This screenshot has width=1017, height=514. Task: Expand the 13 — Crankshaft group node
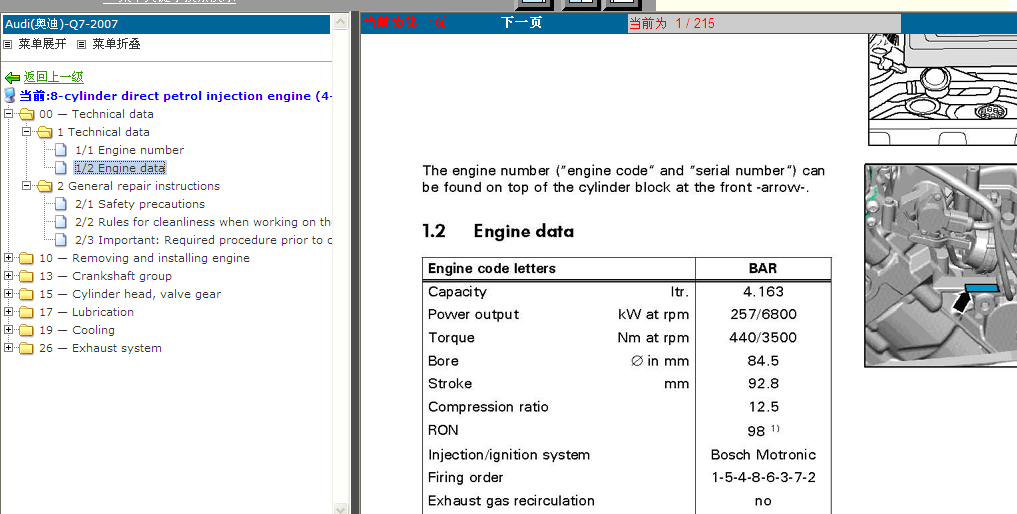(x=8, y=276)
